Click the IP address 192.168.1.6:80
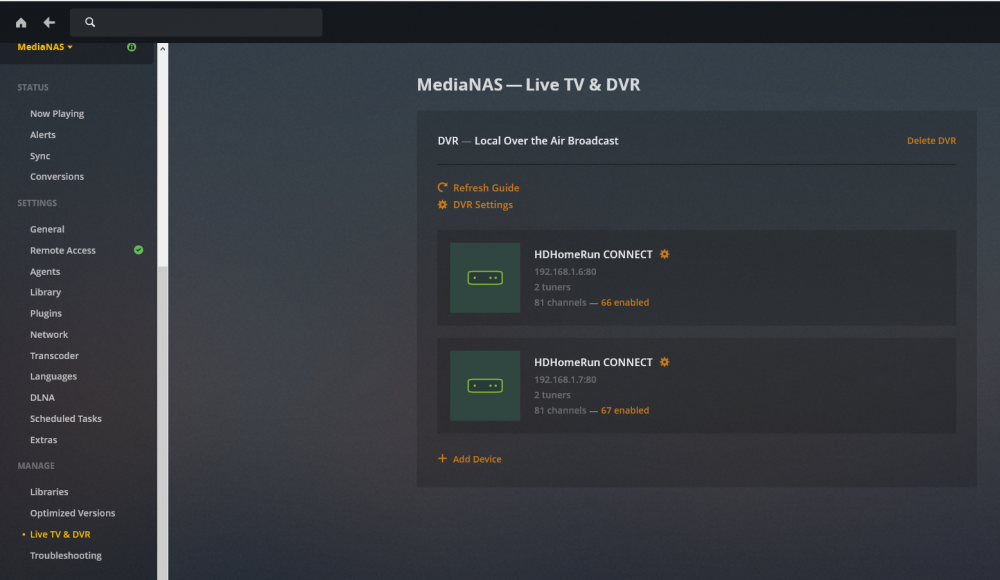1000x580 pixels. click(565, 272)
